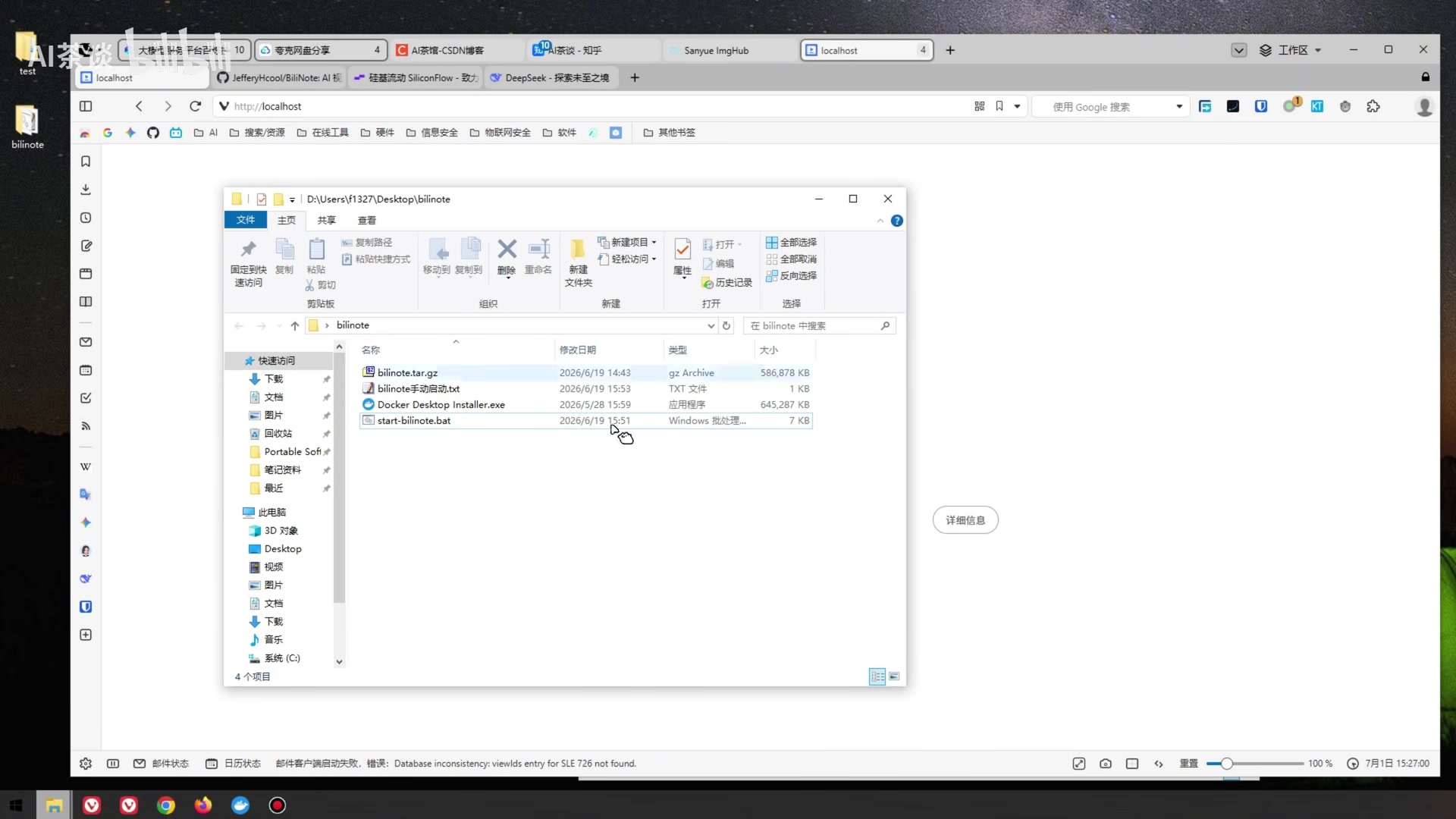Click Copy To icon in organize group
This screenshot has width=1456, height=819.
point(469,256)
